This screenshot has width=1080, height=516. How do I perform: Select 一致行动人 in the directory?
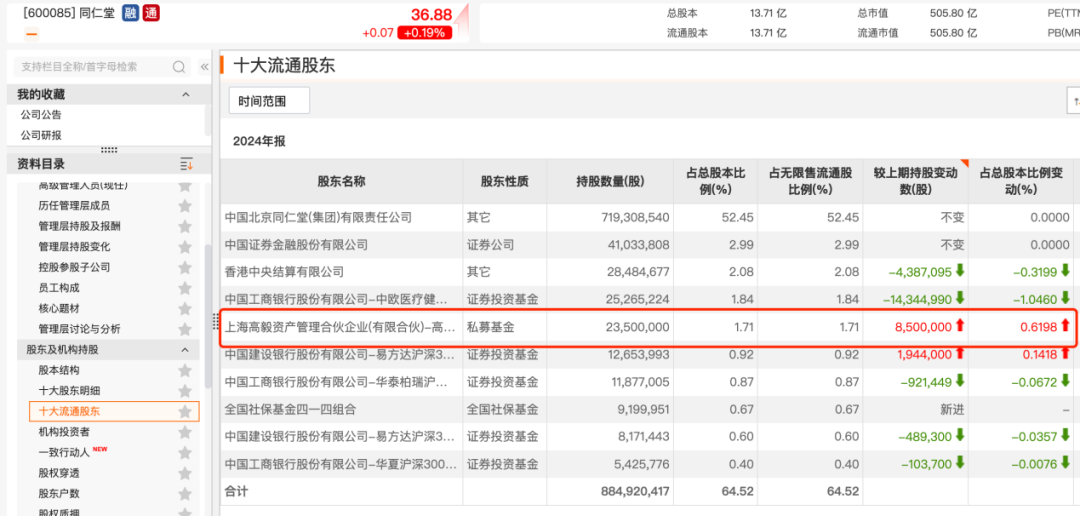coord(64,452)
